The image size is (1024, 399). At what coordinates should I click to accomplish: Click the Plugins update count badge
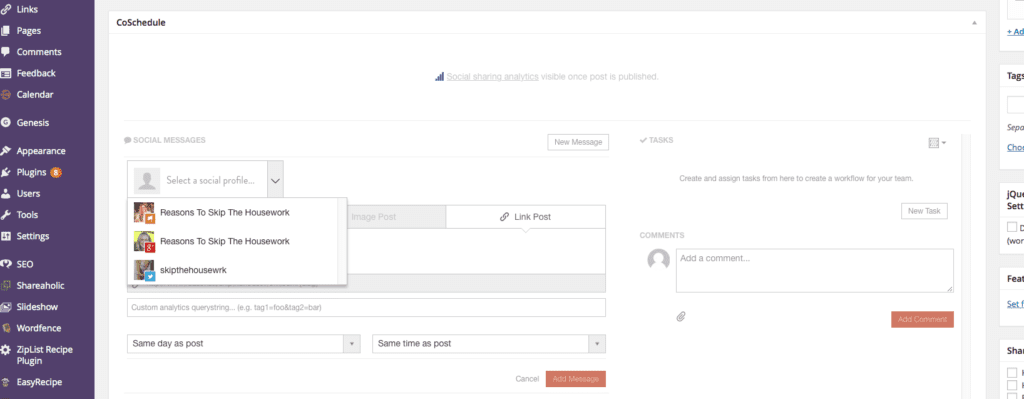coord(56,172)
